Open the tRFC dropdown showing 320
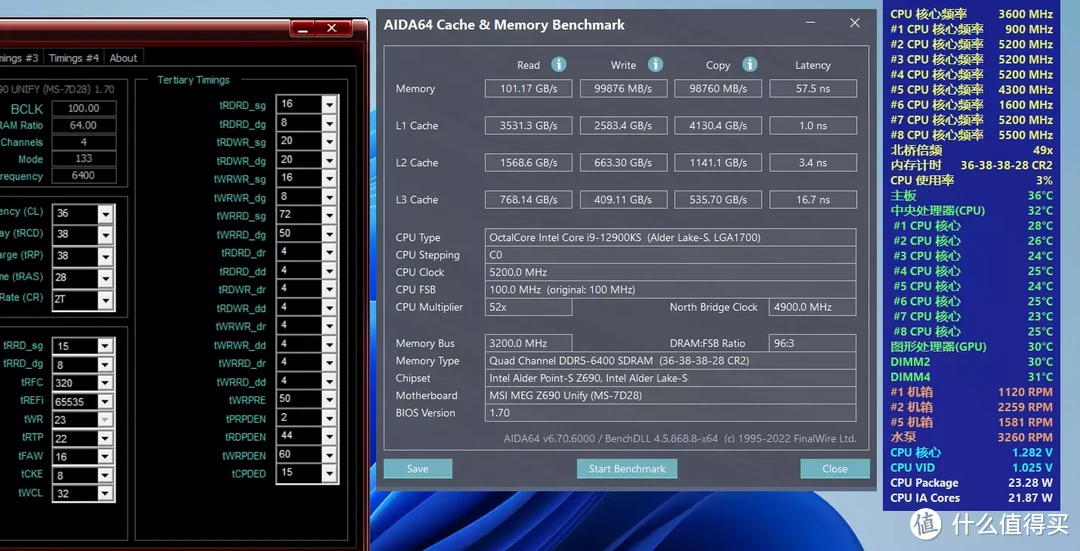The width and height of the screenshot is (1080, 551). coord(105,383)
